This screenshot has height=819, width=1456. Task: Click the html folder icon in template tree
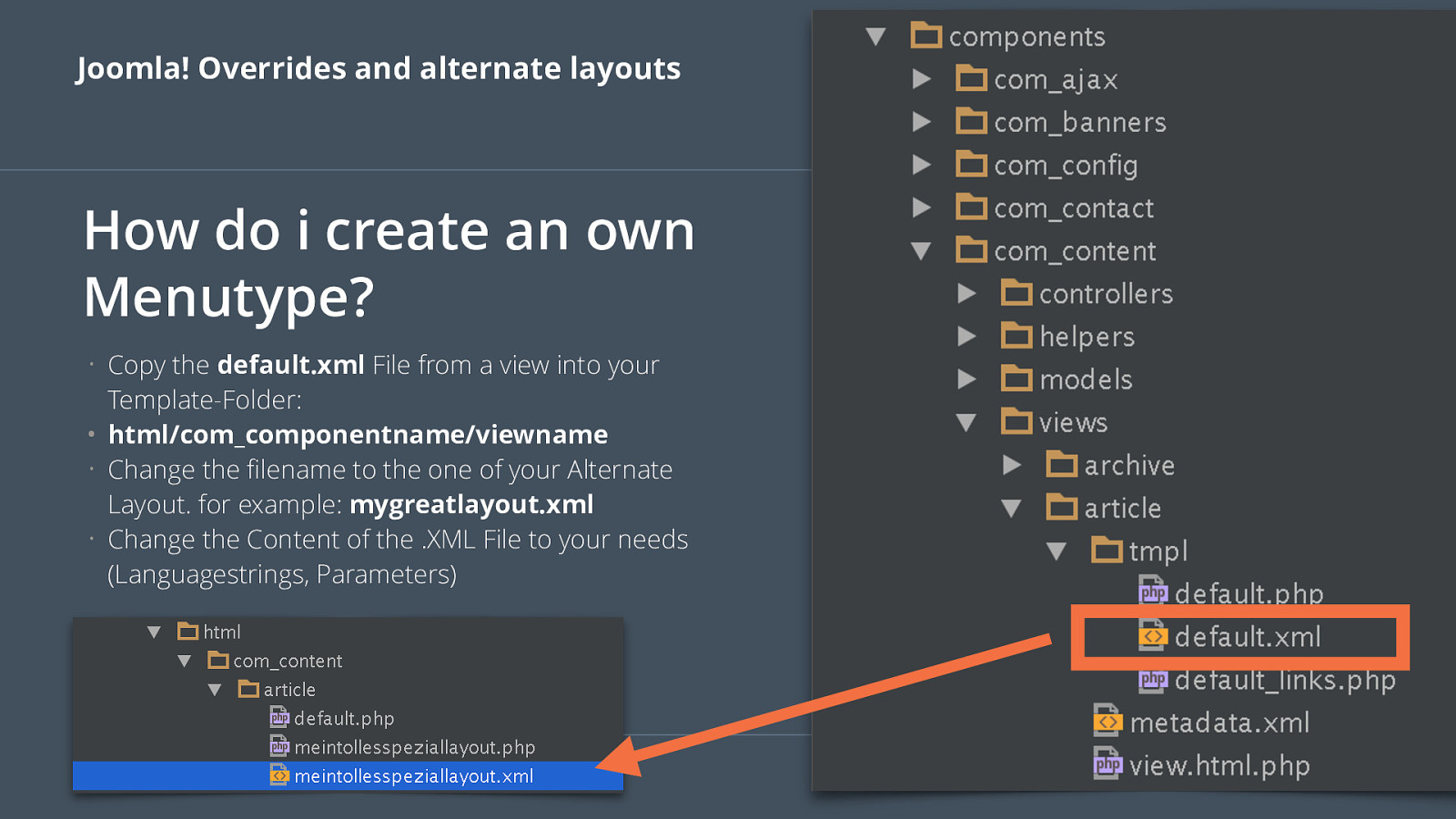coord(188,631)
